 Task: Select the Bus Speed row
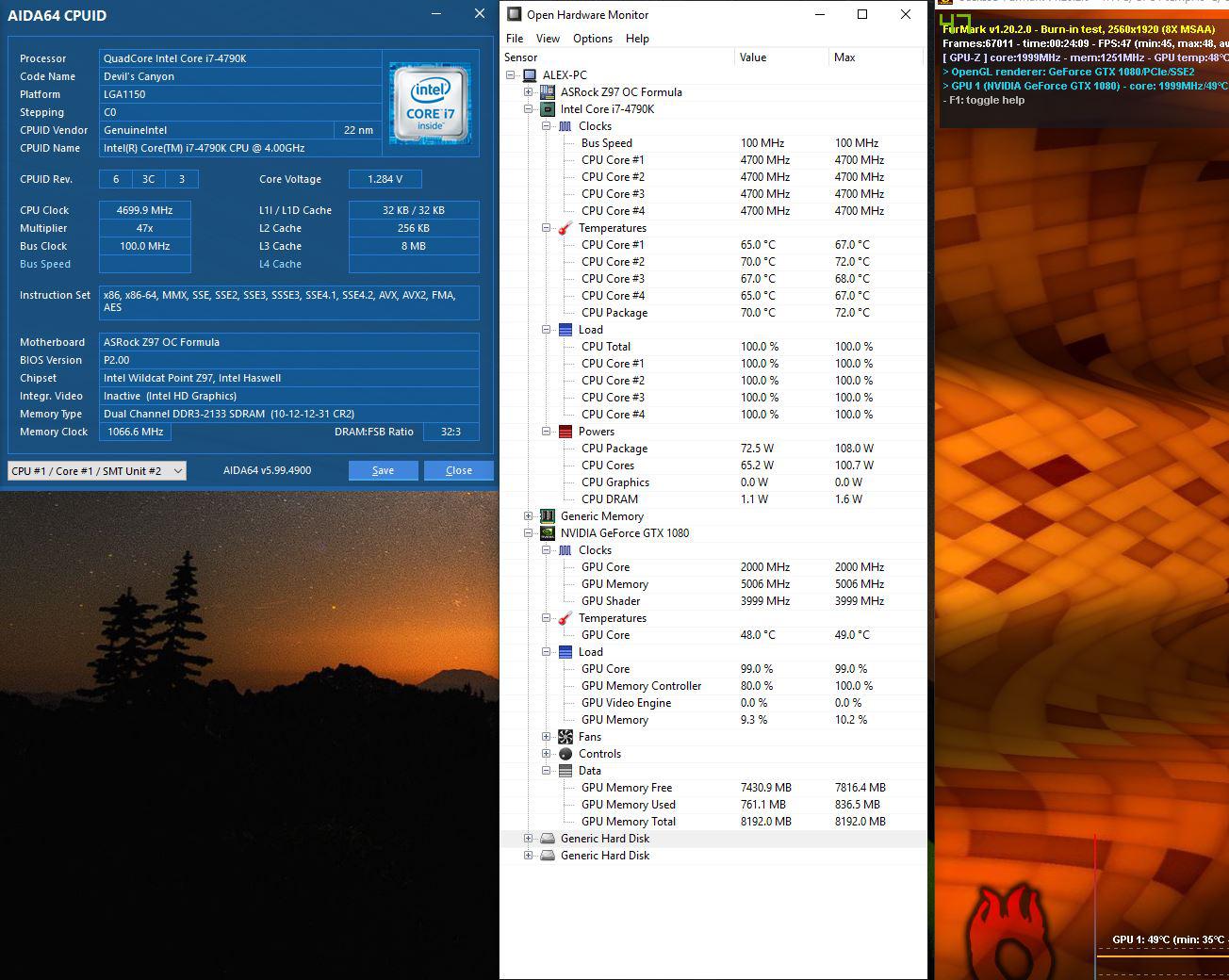[713, 143]
